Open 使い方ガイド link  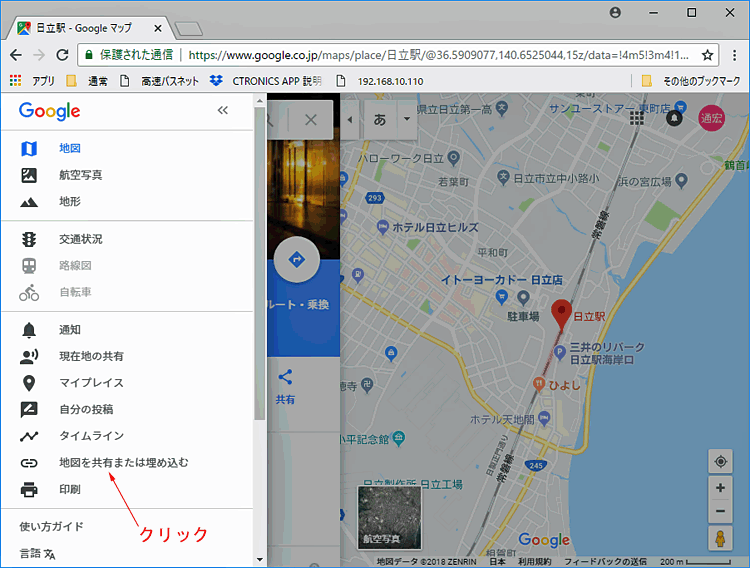pos(52,526)
